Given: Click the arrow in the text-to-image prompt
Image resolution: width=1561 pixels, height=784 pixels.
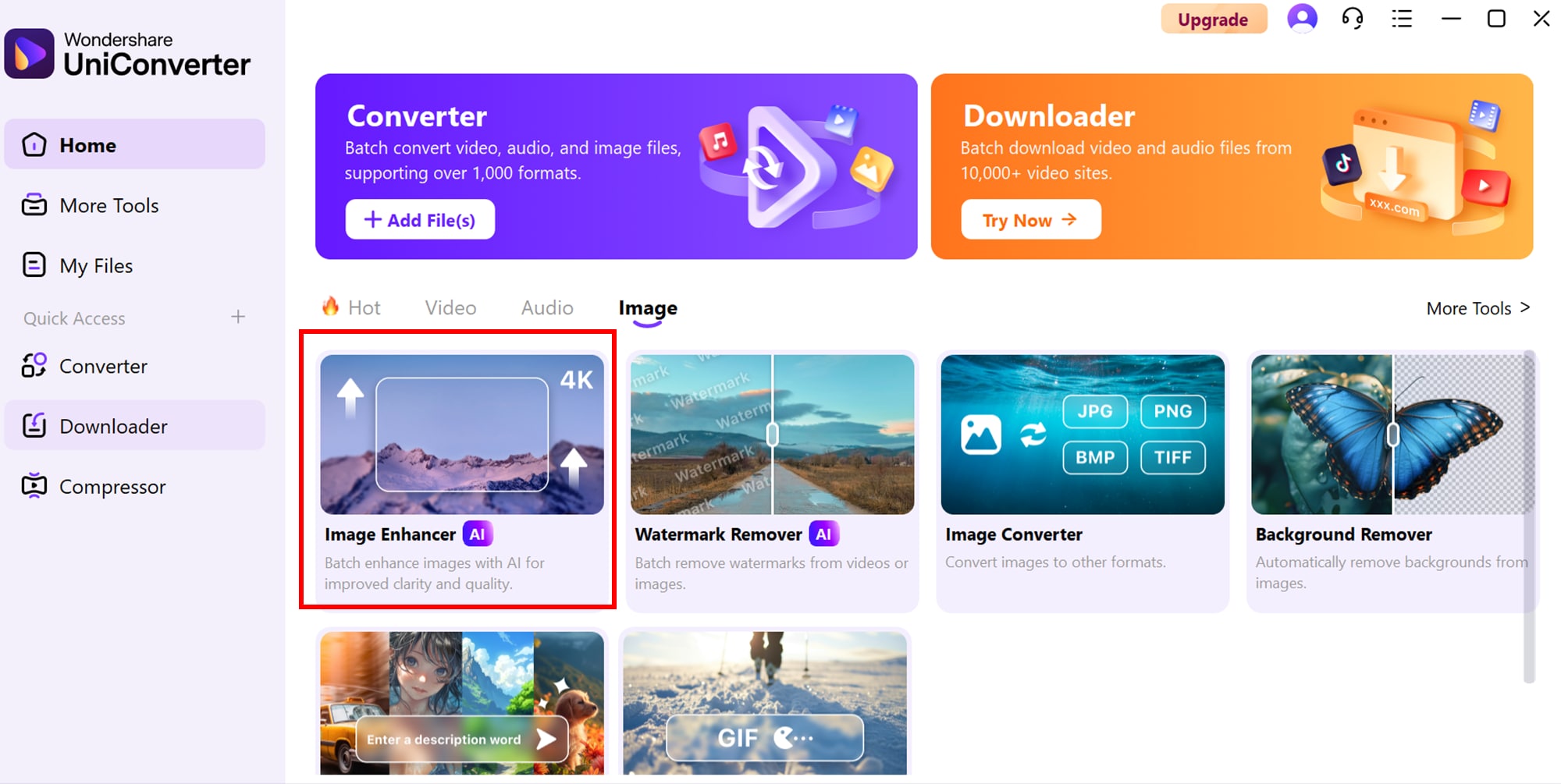Looking at the screenshot, I should 547,739.
